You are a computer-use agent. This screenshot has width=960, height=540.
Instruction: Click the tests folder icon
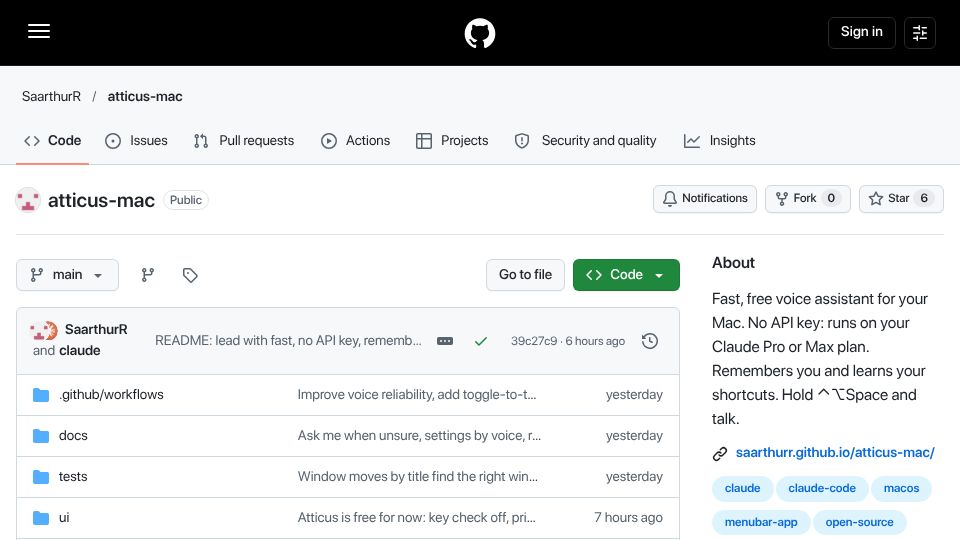[41, 477]
